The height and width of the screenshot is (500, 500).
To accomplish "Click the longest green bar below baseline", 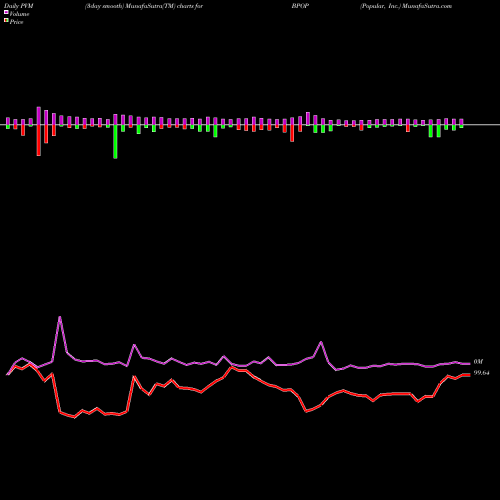I will click(115, 141).
